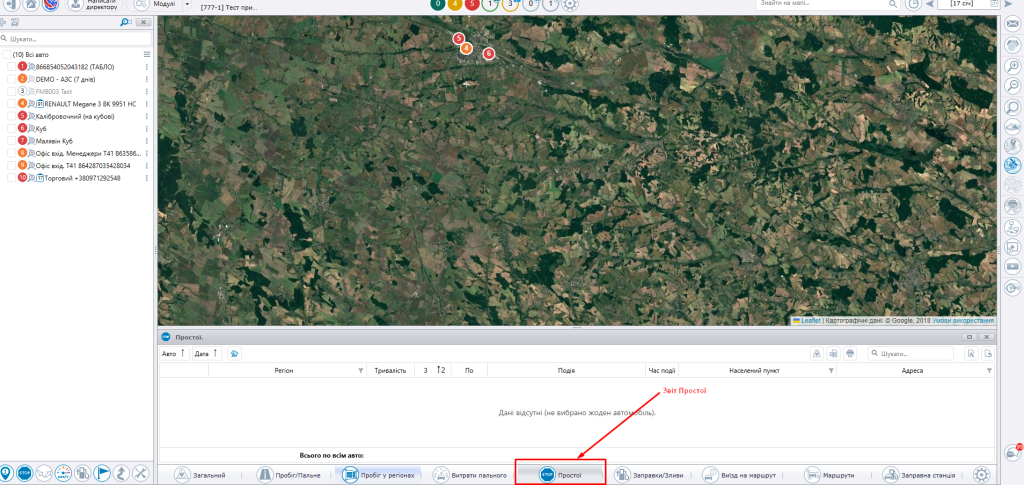Sort the report by Авто

point(174,353)
